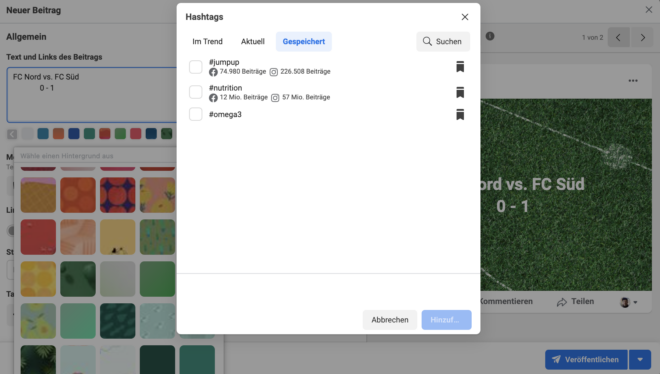Switch to the Im Trend tab
Screen dimensions: 660x374
208,41
